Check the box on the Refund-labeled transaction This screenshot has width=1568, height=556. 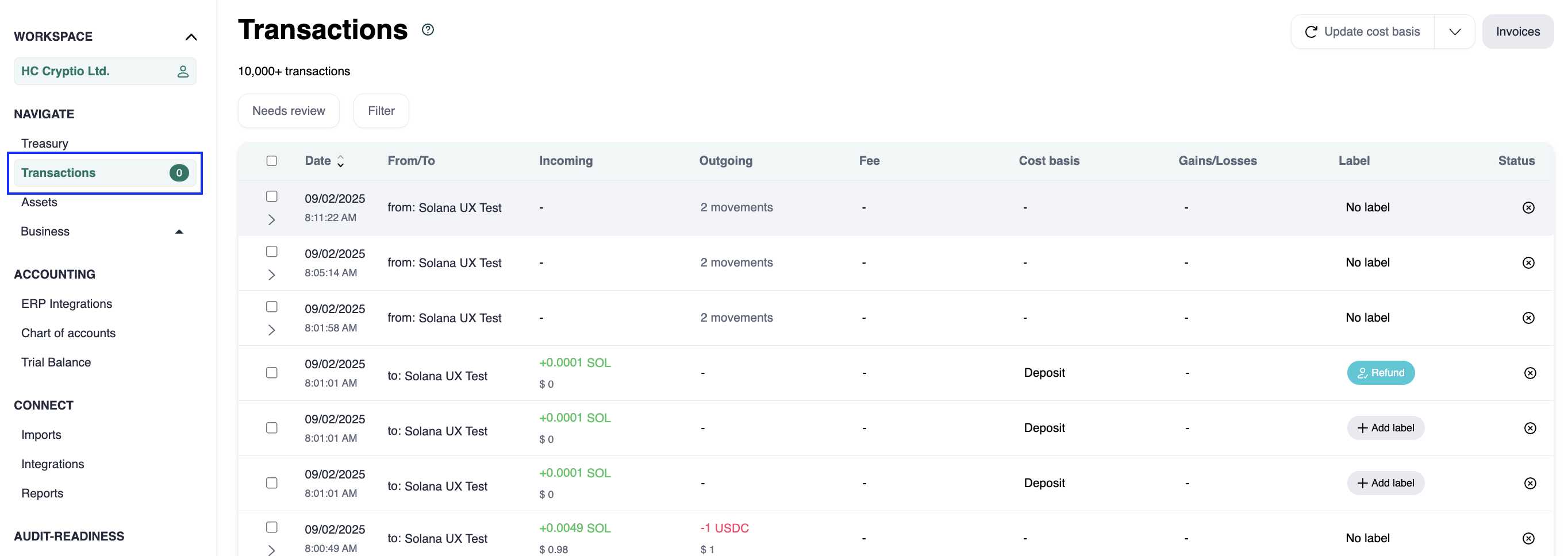(x=271, y=373)
